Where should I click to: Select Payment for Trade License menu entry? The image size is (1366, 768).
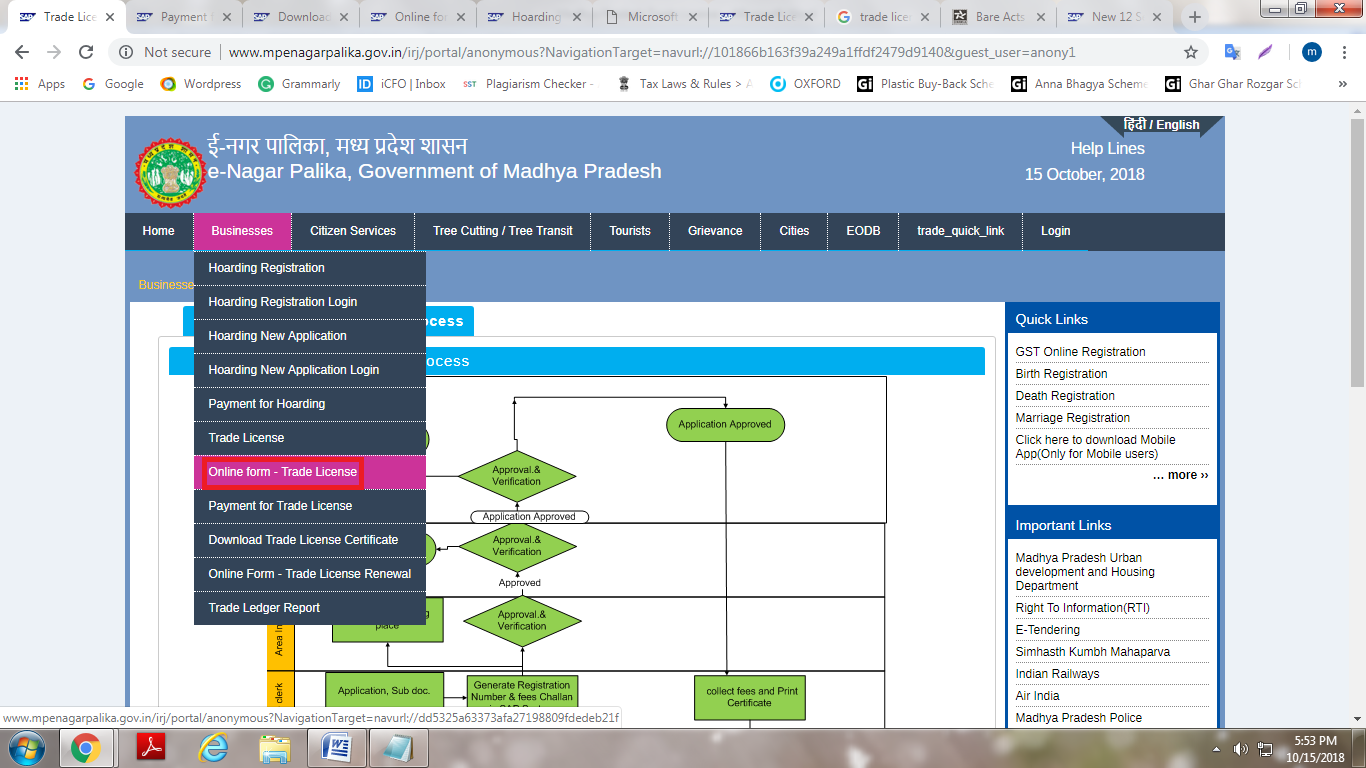tap(278, 505)
